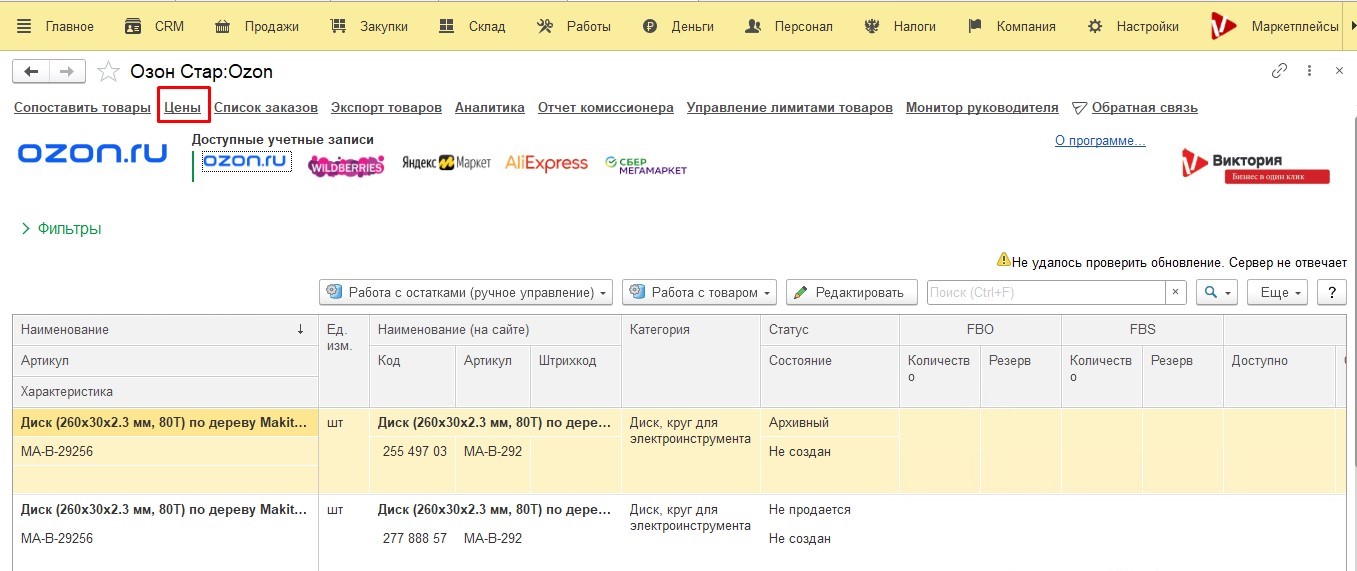Click the Доступно column header
The height and width of the screenshot is (571, 1357).
point(1279,376)
